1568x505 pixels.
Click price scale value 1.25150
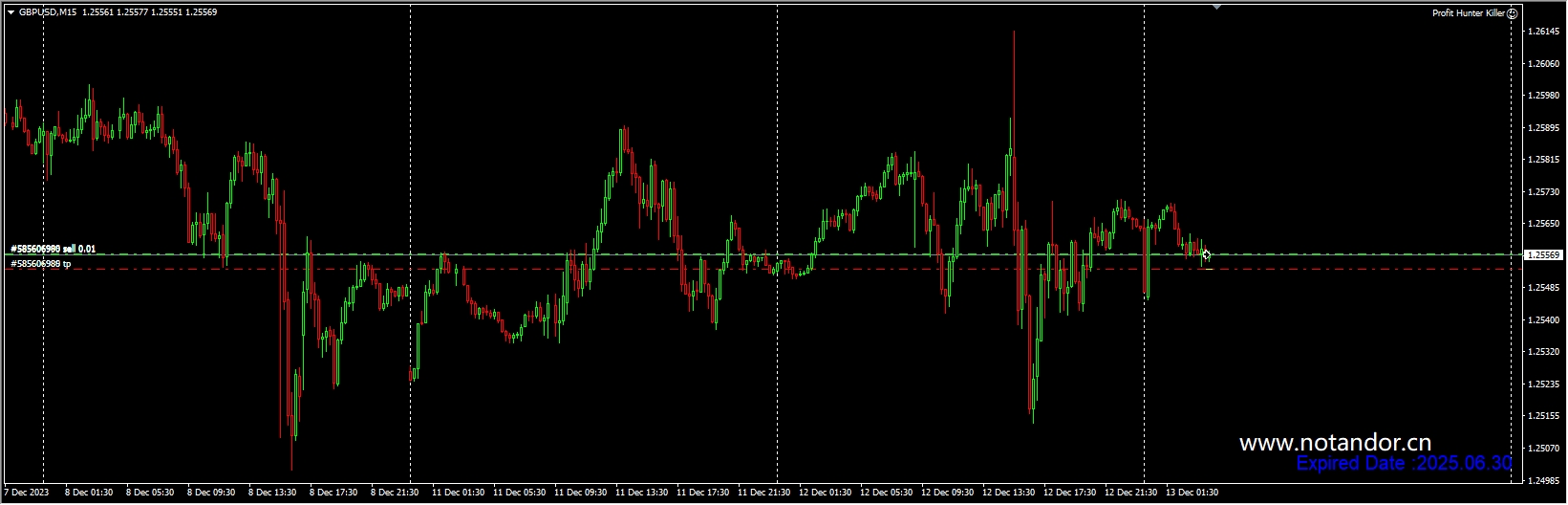(x=1544, y=416)
